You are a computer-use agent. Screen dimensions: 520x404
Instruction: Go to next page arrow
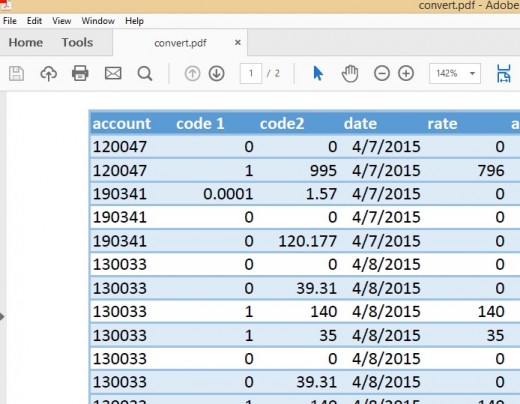pyautogui.click(x=217, y=73)
